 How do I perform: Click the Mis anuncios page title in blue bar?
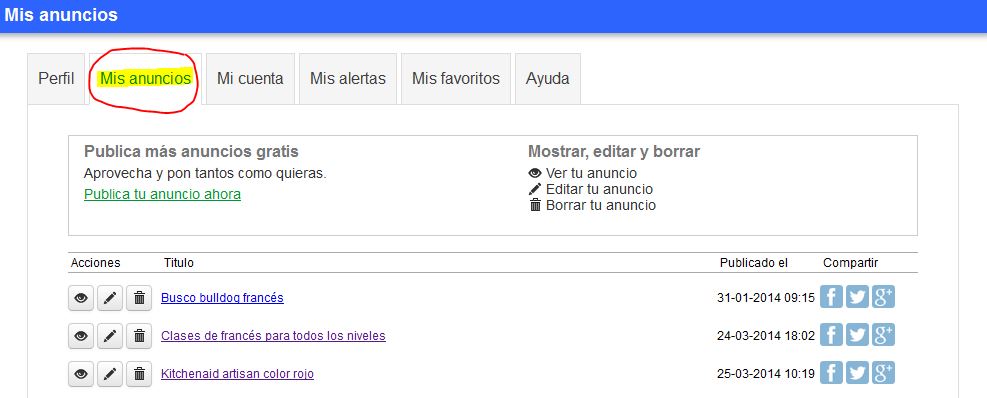61,15
